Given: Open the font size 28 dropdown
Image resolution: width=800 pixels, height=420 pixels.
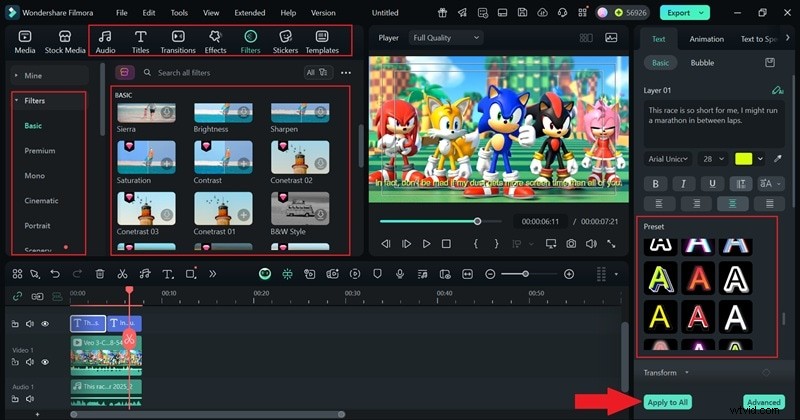Looking at the screenshot, I should [713, 159].
